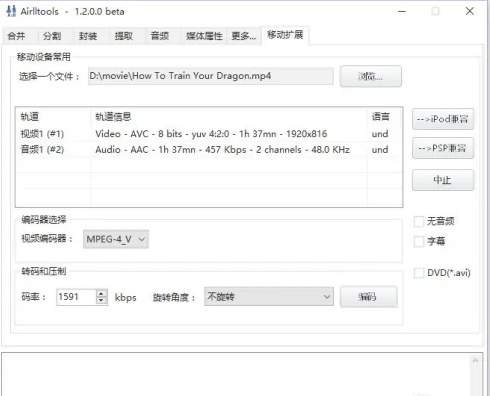Click the Airlltools app icon in title bar
Viewport: 490px width, 396px height.
11,11
